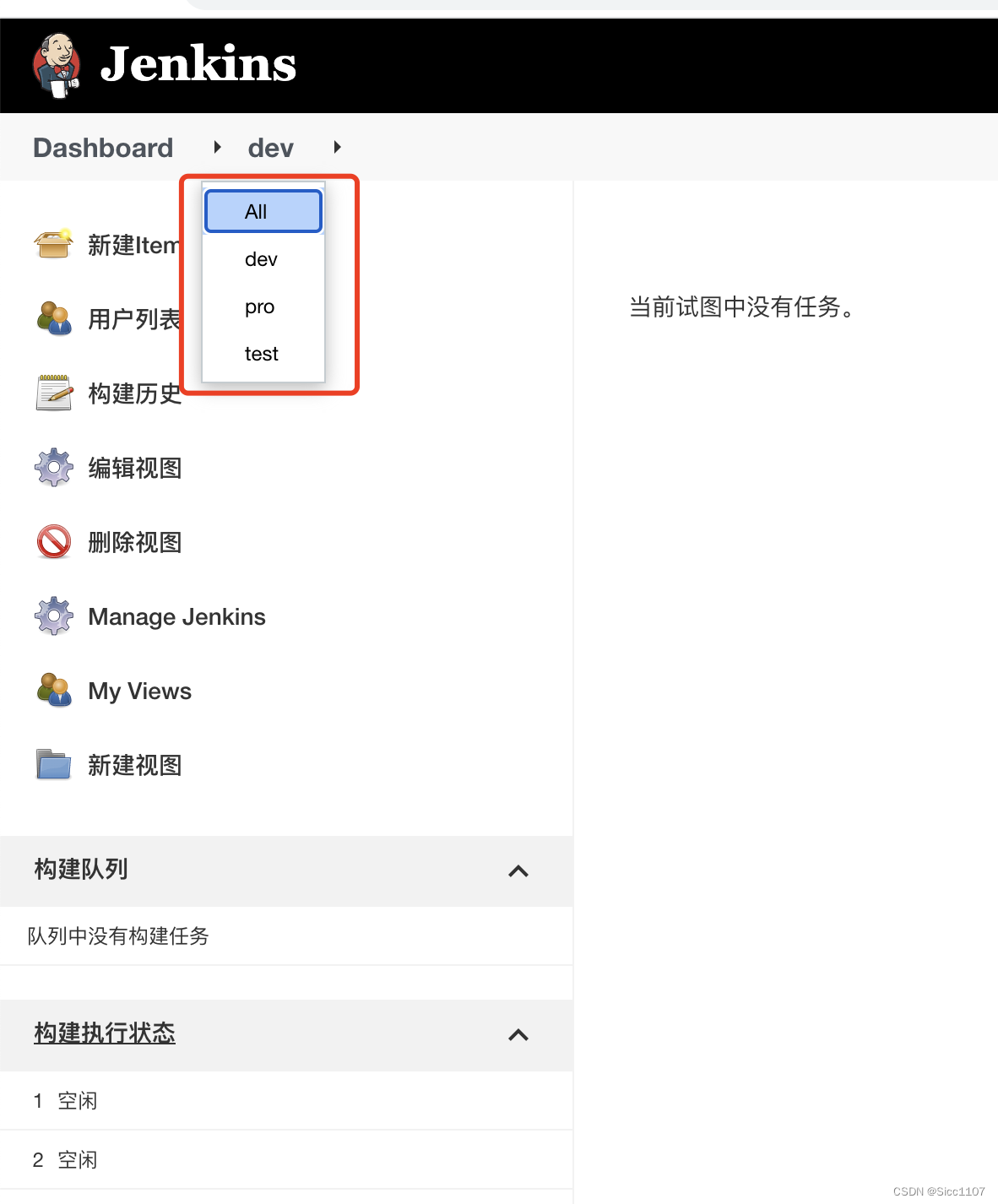Image resolution: width=998 pixels, height=1204 pixels.
Task: Open 删除视图 link
Action: (135, 542)
